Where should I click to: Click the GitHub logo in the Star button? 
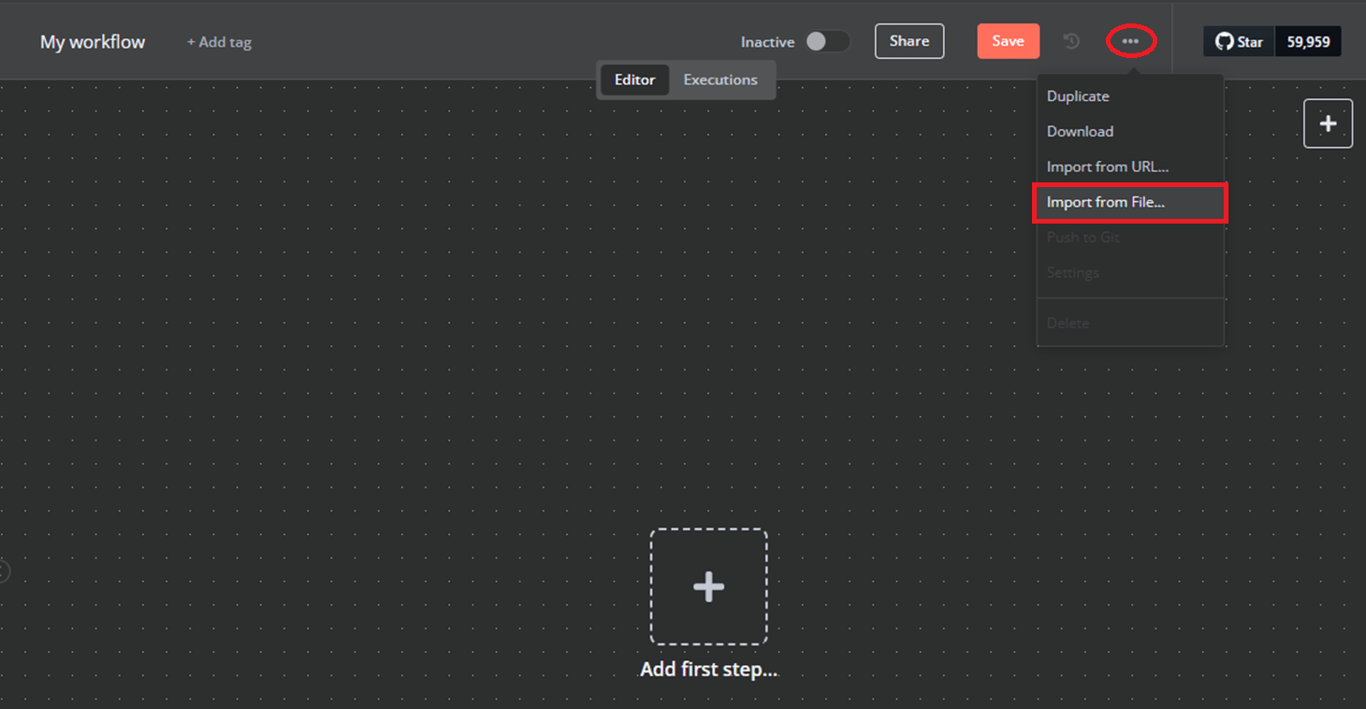[1223, 41]
